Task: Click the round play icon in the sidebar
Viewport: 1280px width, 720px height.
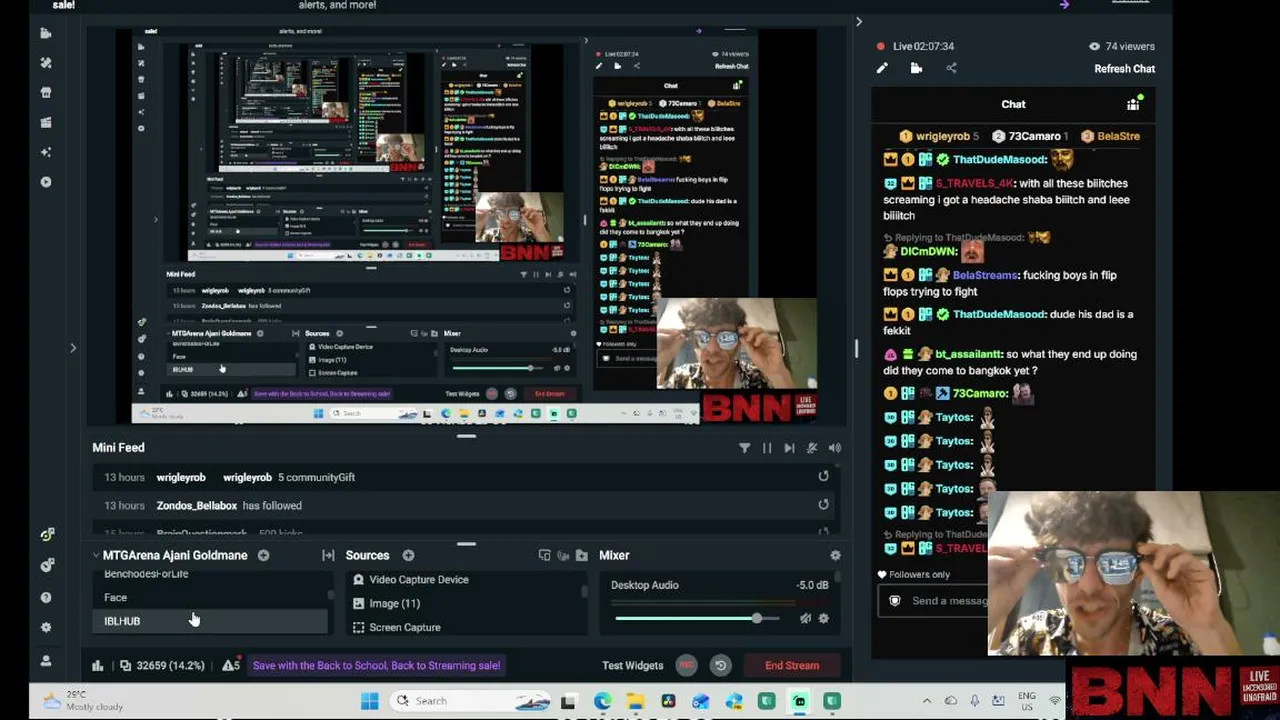Action: tap(45, 182)
